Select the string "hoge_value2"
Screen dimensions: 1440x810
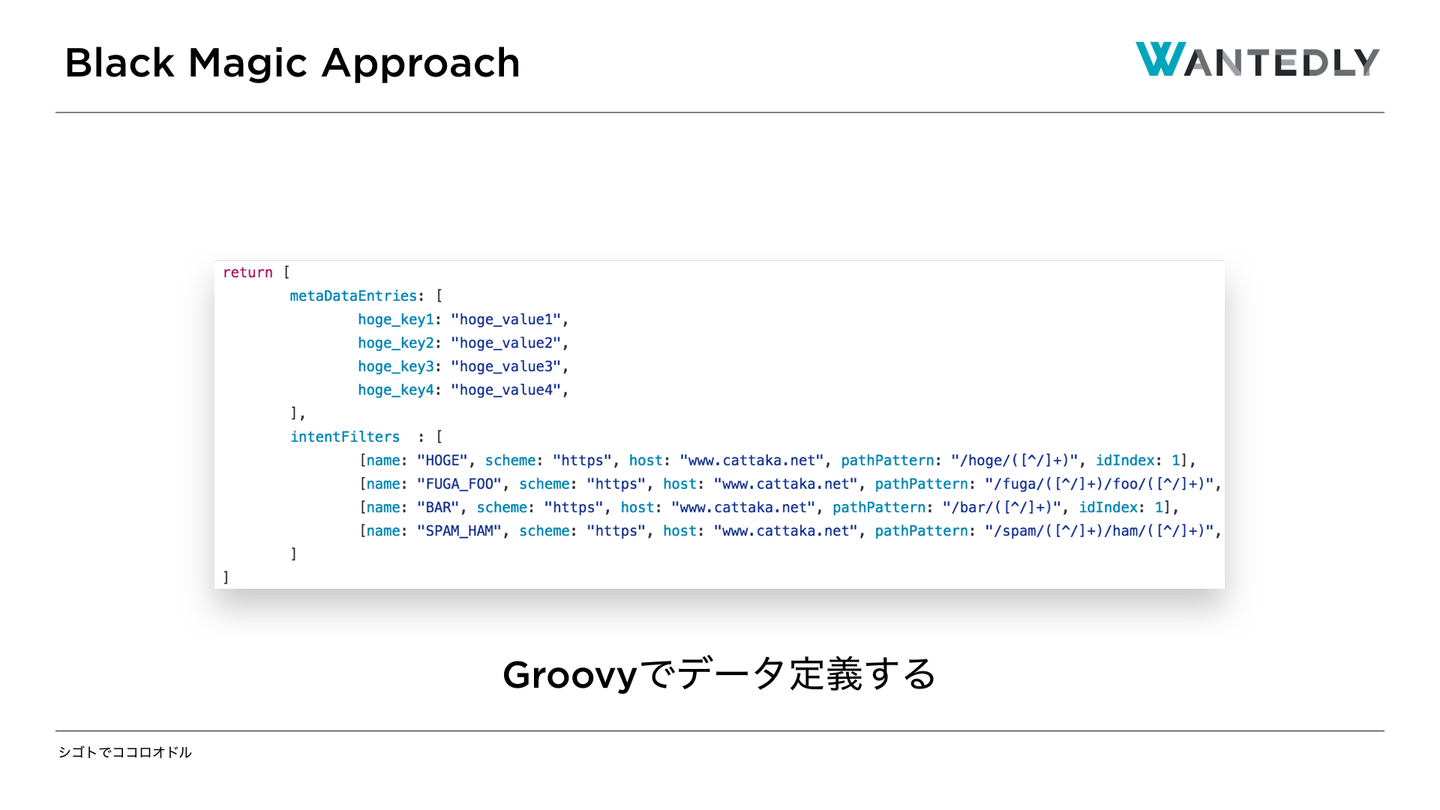(505, 343)
